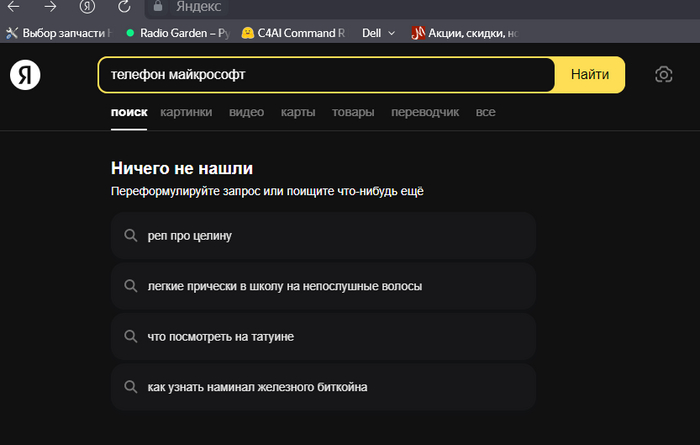Click the Найти search button

(x=590, y=75)
